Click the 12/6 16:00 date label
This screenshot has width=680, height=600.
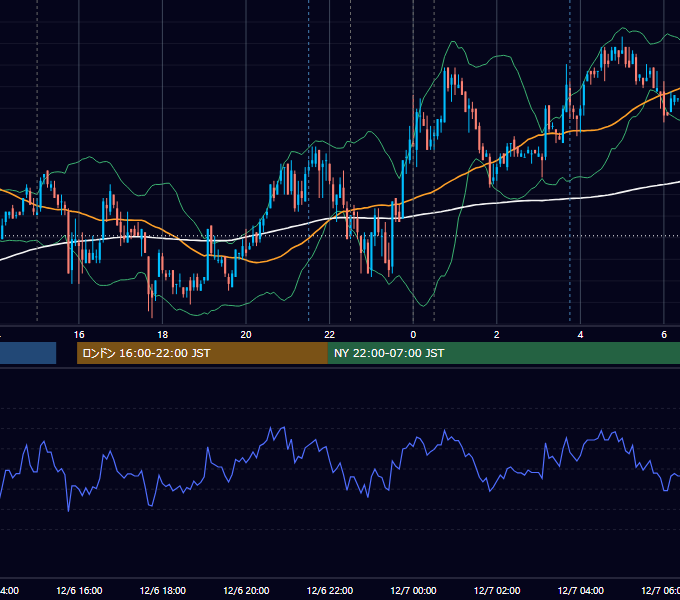(79, 590)
